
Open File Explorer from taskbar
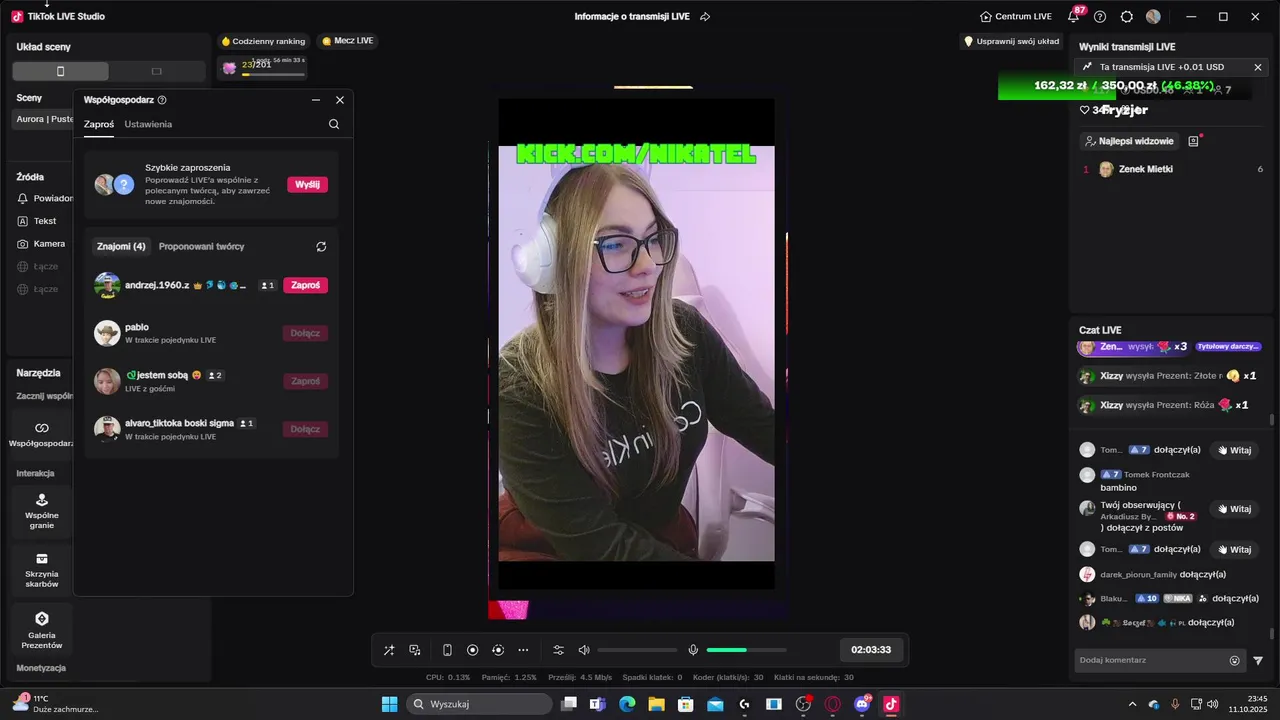[656, 704]
